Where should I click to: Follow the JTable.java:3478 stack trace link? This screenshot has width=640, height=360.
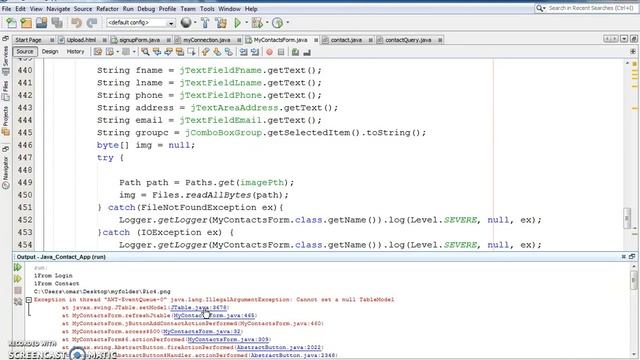coord(199,308)
